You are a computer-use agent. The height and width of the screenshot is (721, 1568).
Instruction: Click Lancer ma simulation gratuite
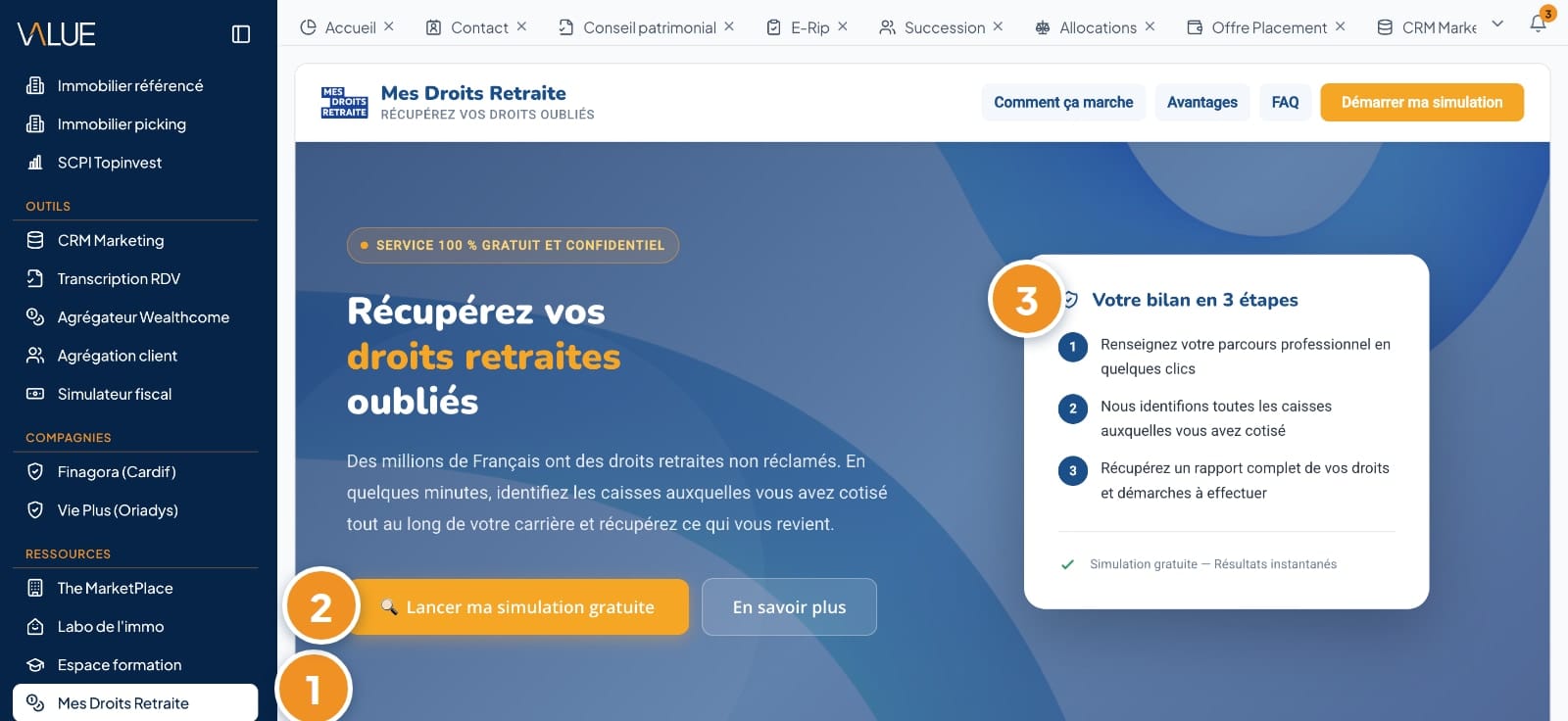point(517,607)
